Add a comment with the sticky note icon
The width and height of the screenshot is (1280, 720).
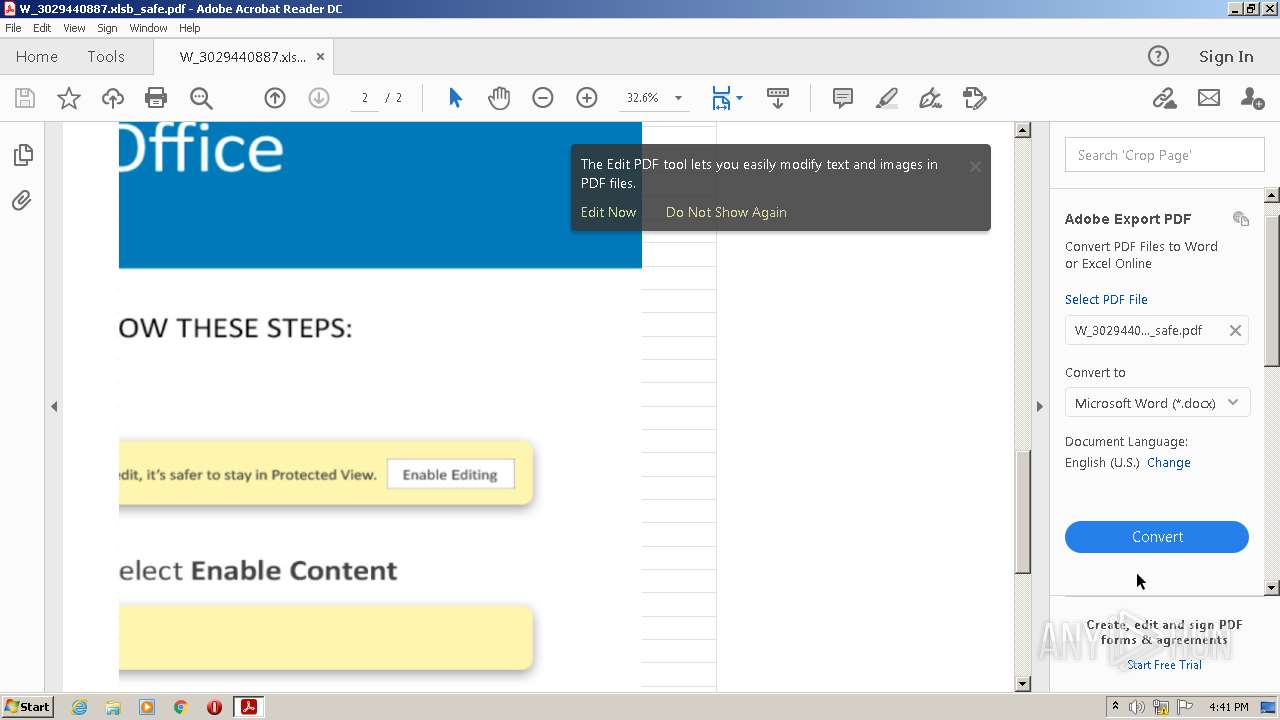843,98
